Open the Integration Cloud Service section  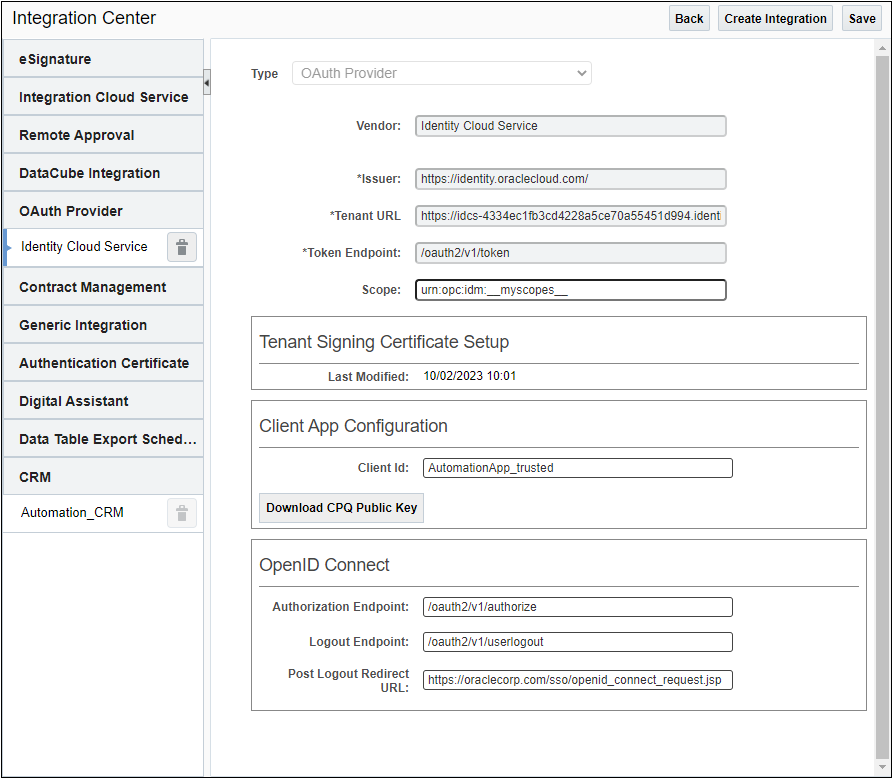pos(104,96)
